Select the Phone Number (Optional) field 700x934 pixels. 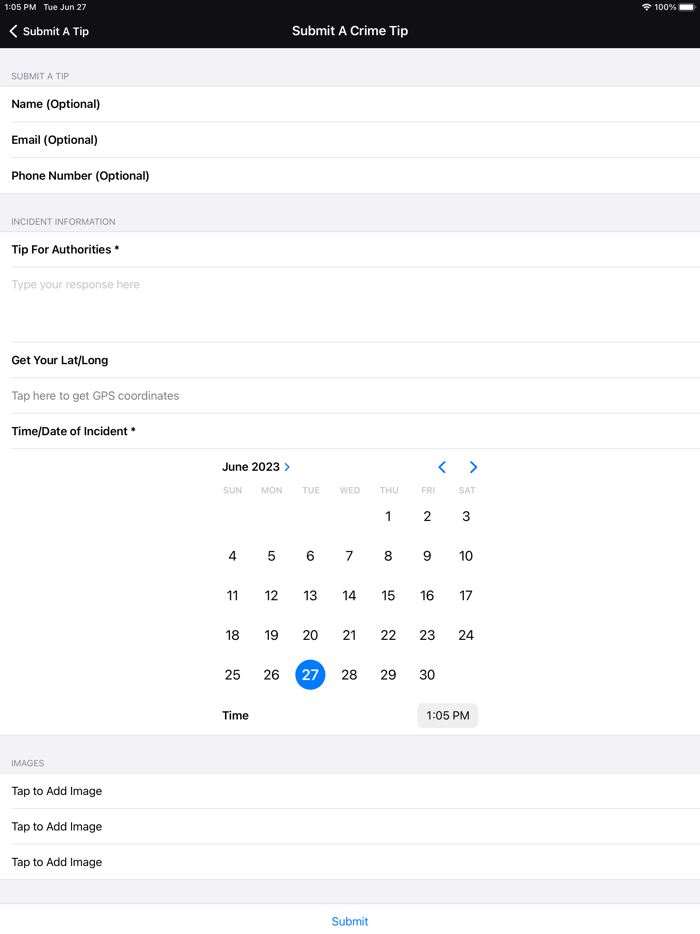click(x=350, y=176)
